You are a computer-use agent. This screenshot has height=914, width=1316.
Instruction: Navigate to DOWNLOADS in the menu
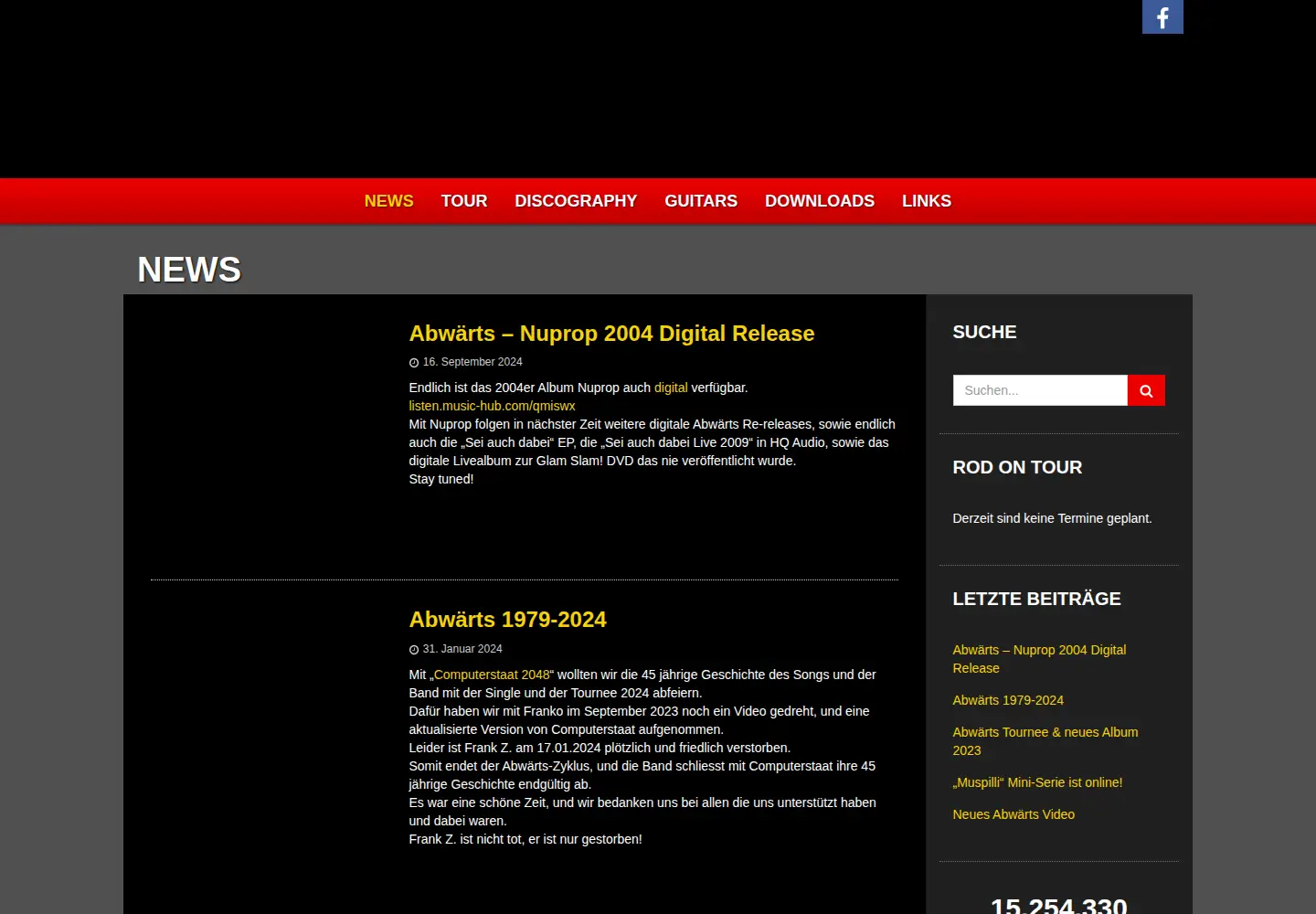(820, 201)
